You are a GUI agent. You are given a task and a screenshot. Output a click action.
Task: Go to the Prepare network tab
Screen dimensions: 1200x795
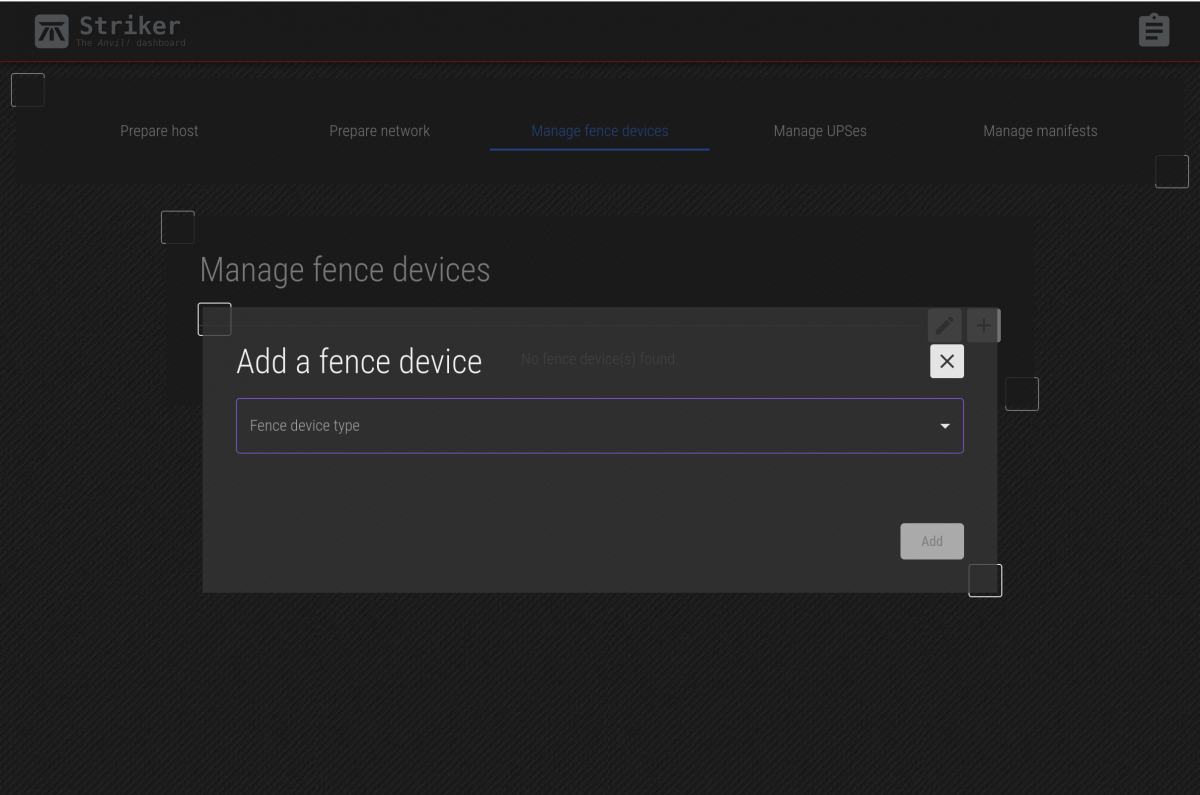[379, 131]
